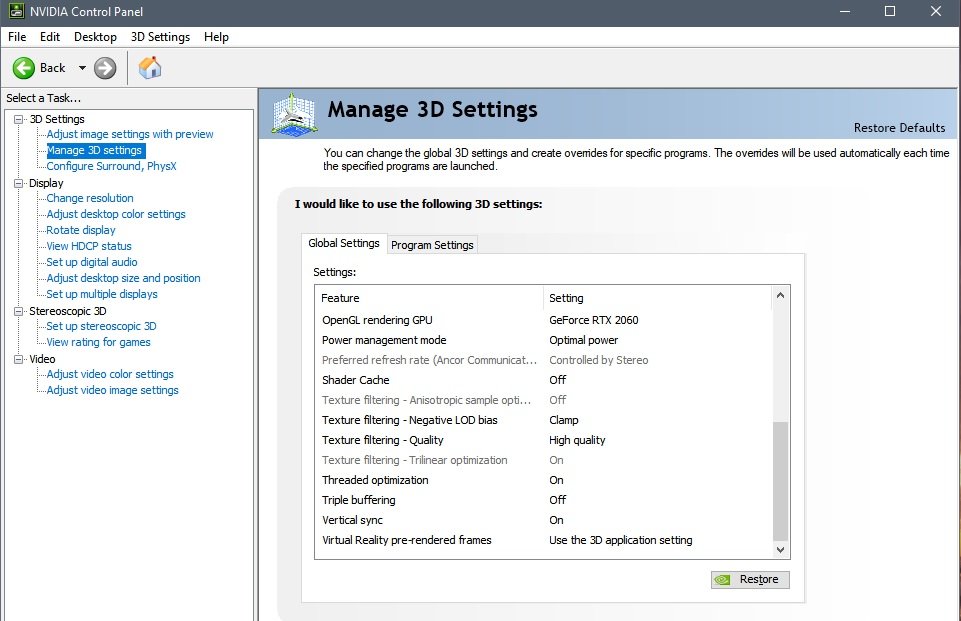Select the Triple buffering row
Viewport: 961px width, 621px height.
click(x=544, y=500)
